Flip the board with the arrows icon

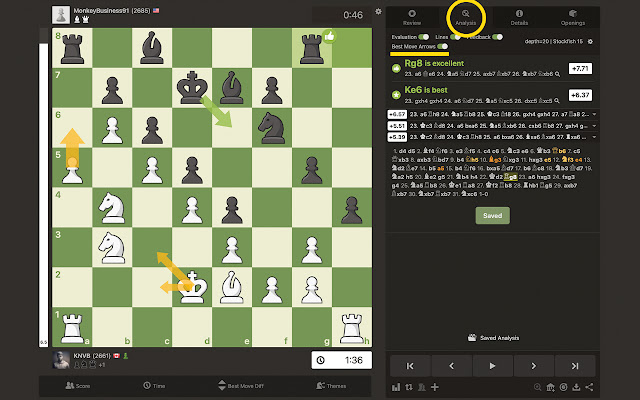coord(409,387)
